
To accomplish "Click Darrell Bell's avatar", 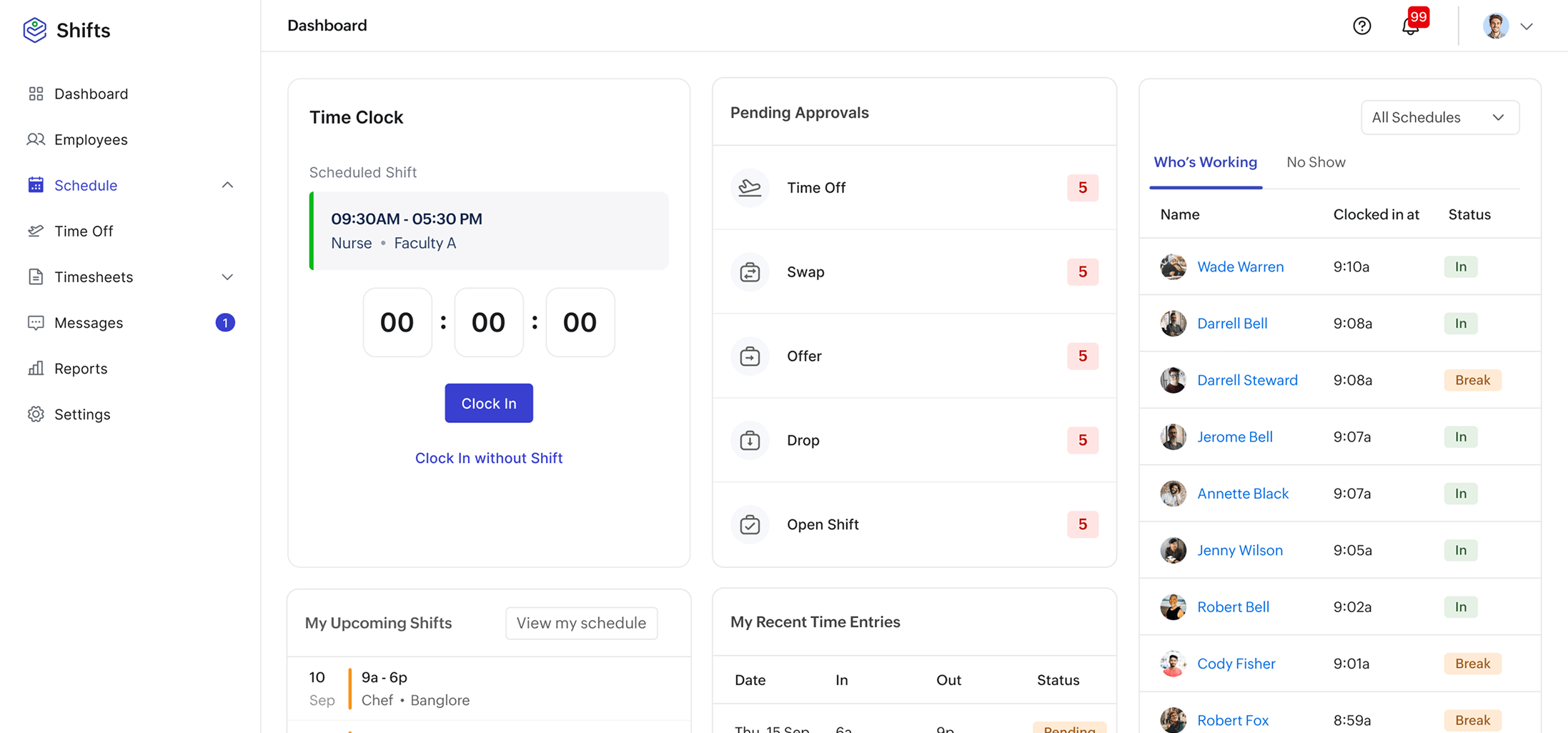I will click(1173, 323).
